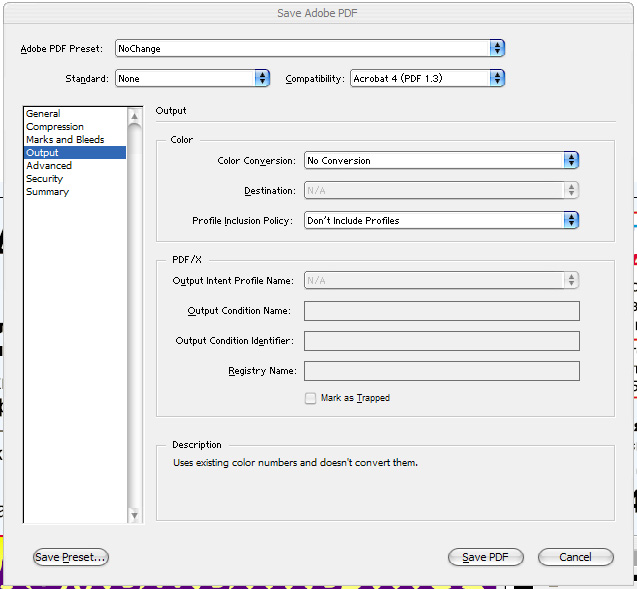
Task: Click the category list scroll down arrow
Action: 134,515
